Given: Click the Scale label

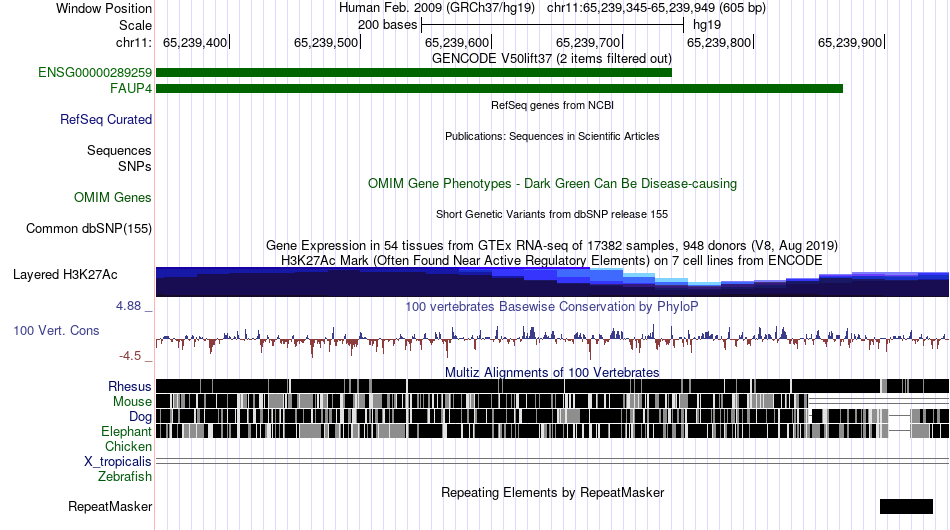Looking at the screenshot, I should coord(136,25).
